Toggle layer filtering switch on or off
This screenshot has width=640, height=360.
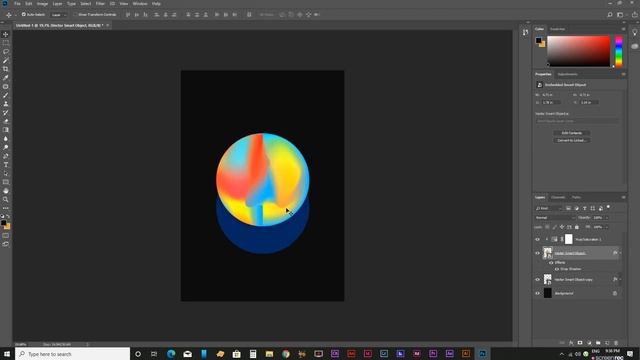click(609, 207)
